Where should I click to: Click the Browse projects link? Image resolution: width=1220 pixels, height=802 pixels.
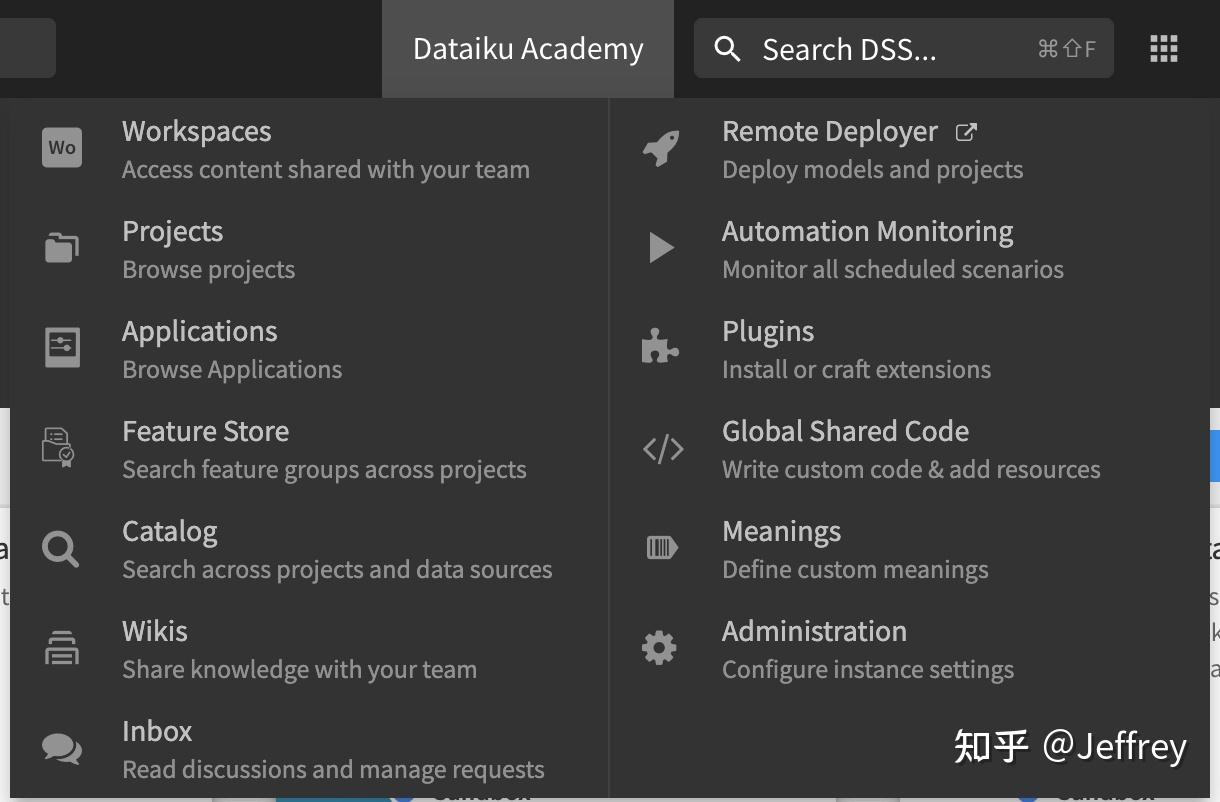(x=208, y=269)
